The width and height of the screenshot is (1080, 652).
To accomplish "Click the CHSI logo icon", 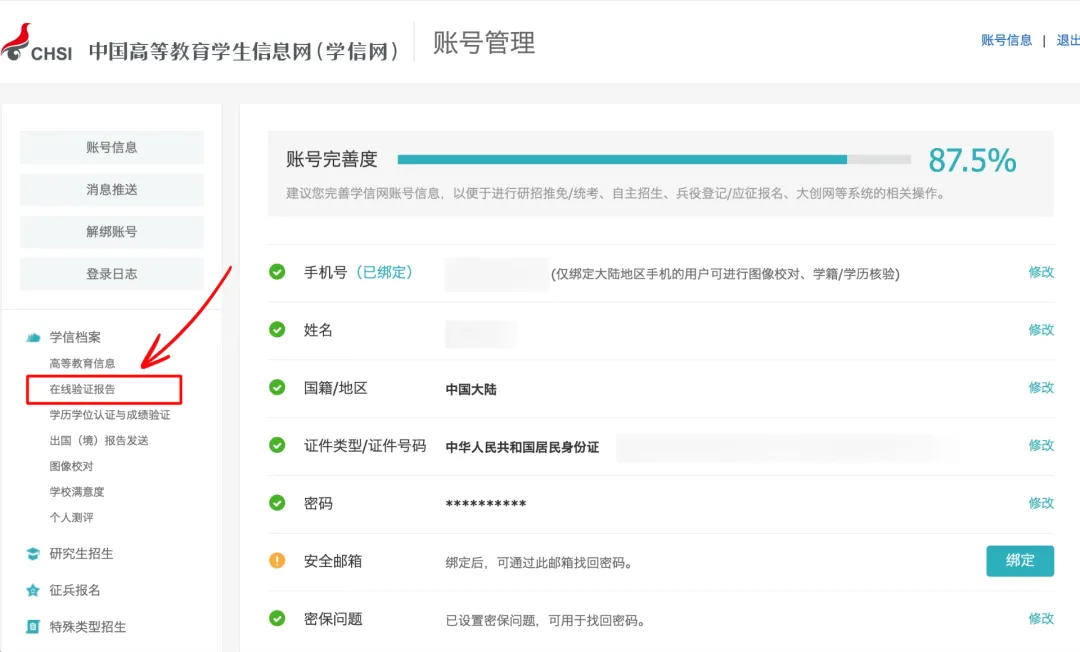I will 37,43.
